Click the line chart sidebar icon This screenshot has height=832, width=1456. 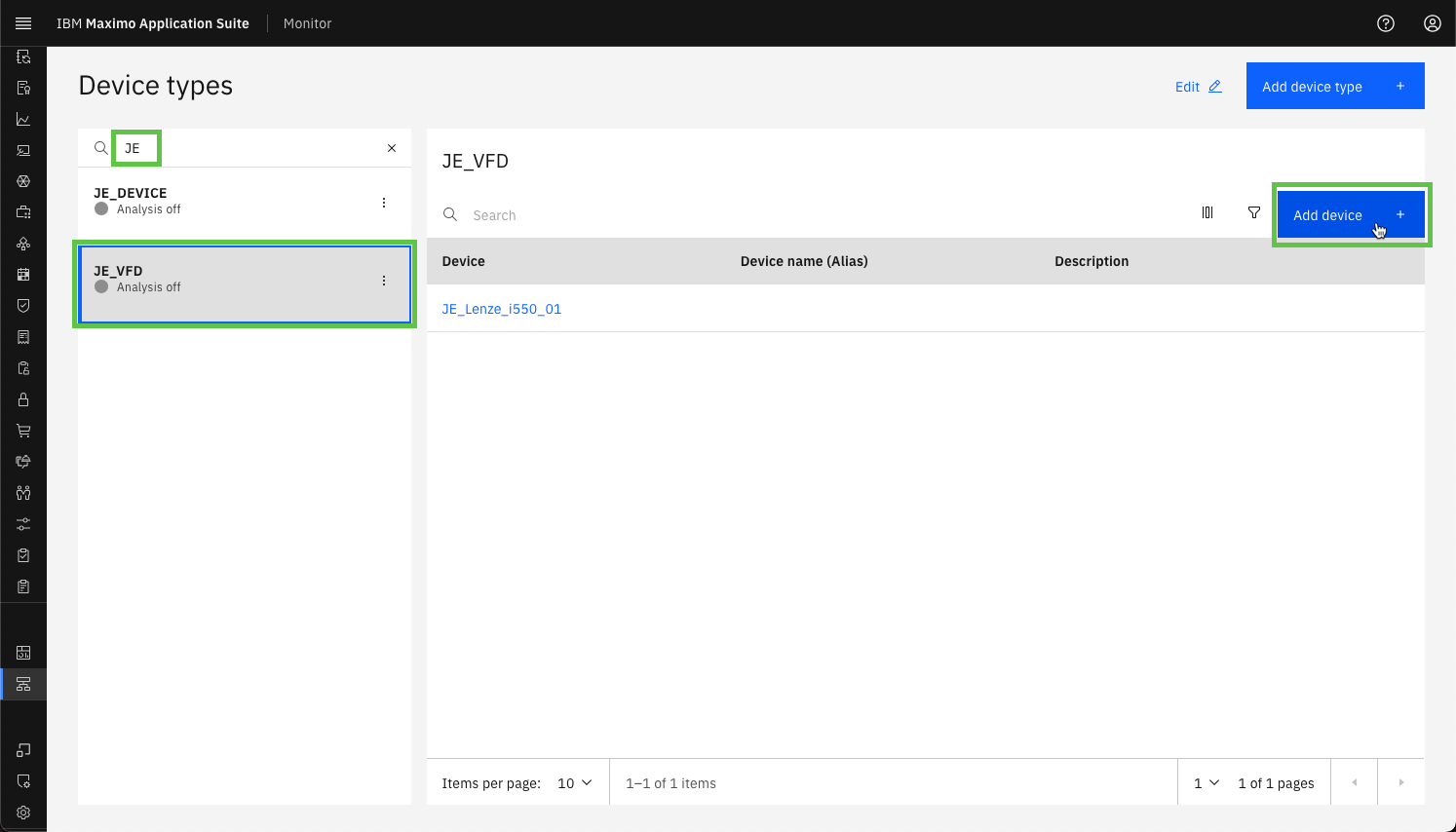coord(23,119)
